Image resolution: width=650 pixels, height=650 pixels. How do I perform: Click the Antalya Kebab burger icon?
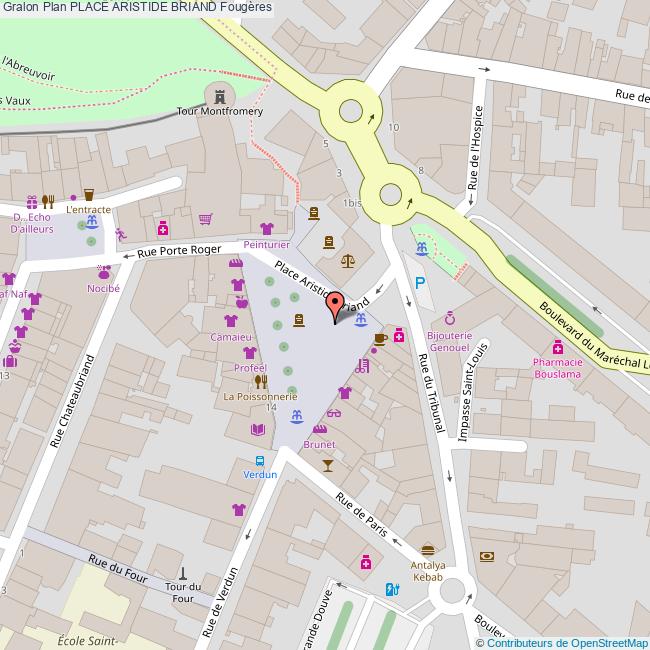pos(428,549)
